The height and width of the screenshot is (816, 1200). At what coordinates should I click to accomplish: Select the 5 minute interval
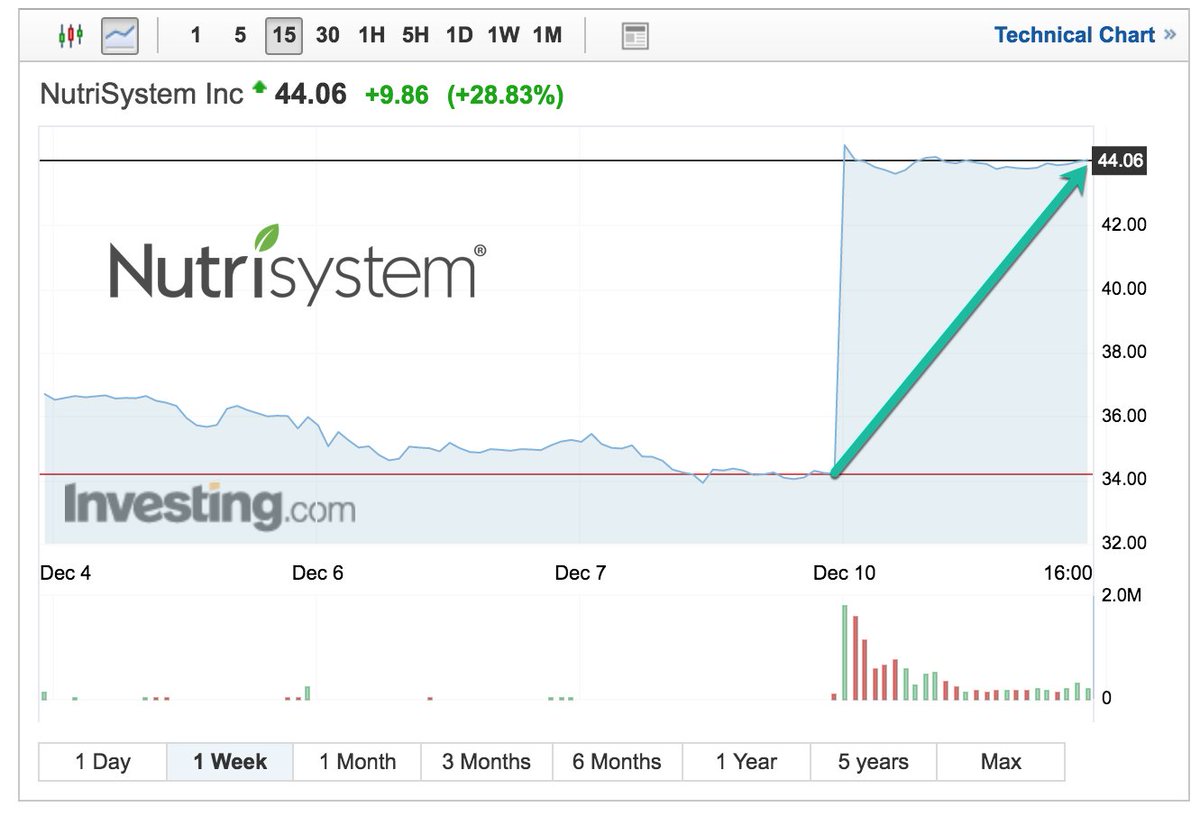tap(240, 36)
